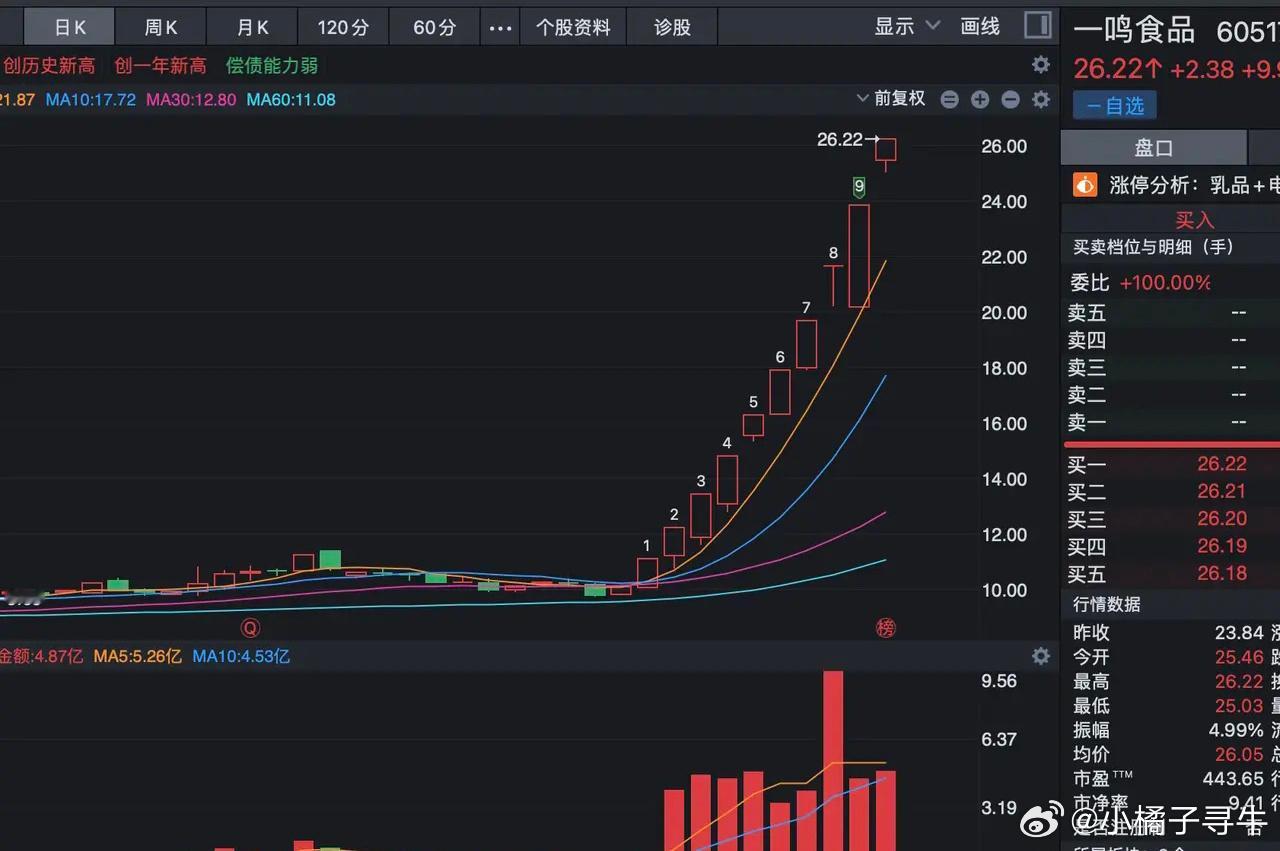Click the MA30:12.80 indicator label
This screenshot has height=851, width=1280.
(x=191, y=100)
